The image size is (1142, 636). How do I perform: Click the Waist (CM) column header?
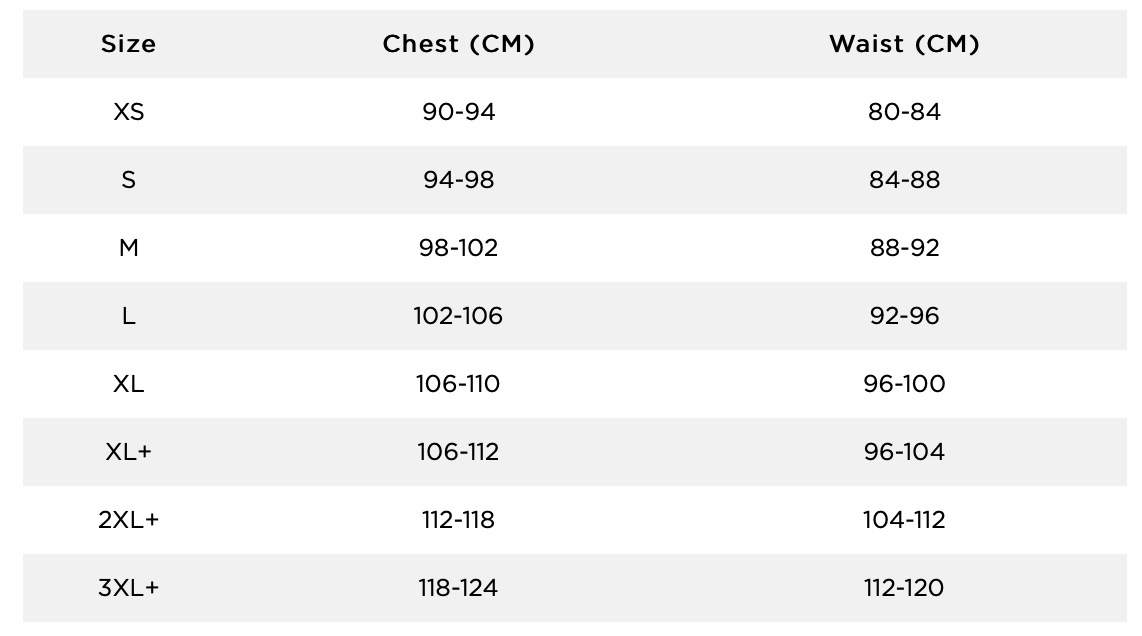pyautogui.click(x=904, y=44)
